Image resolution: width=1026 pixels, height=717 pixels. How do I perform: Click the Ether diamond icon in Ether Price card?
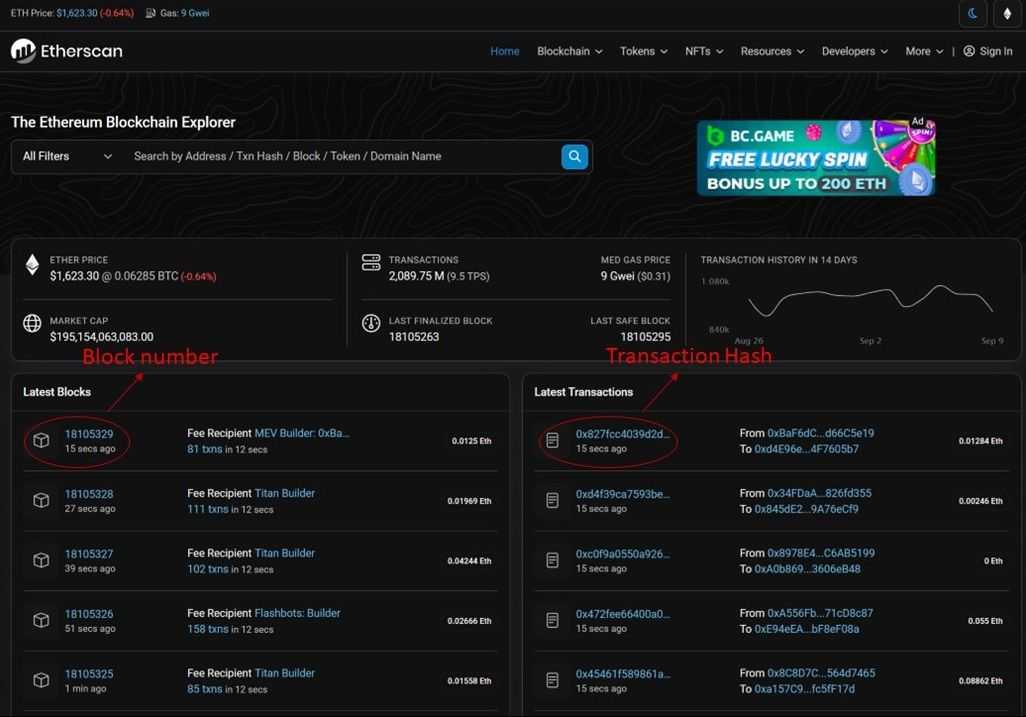pos(32,264)
